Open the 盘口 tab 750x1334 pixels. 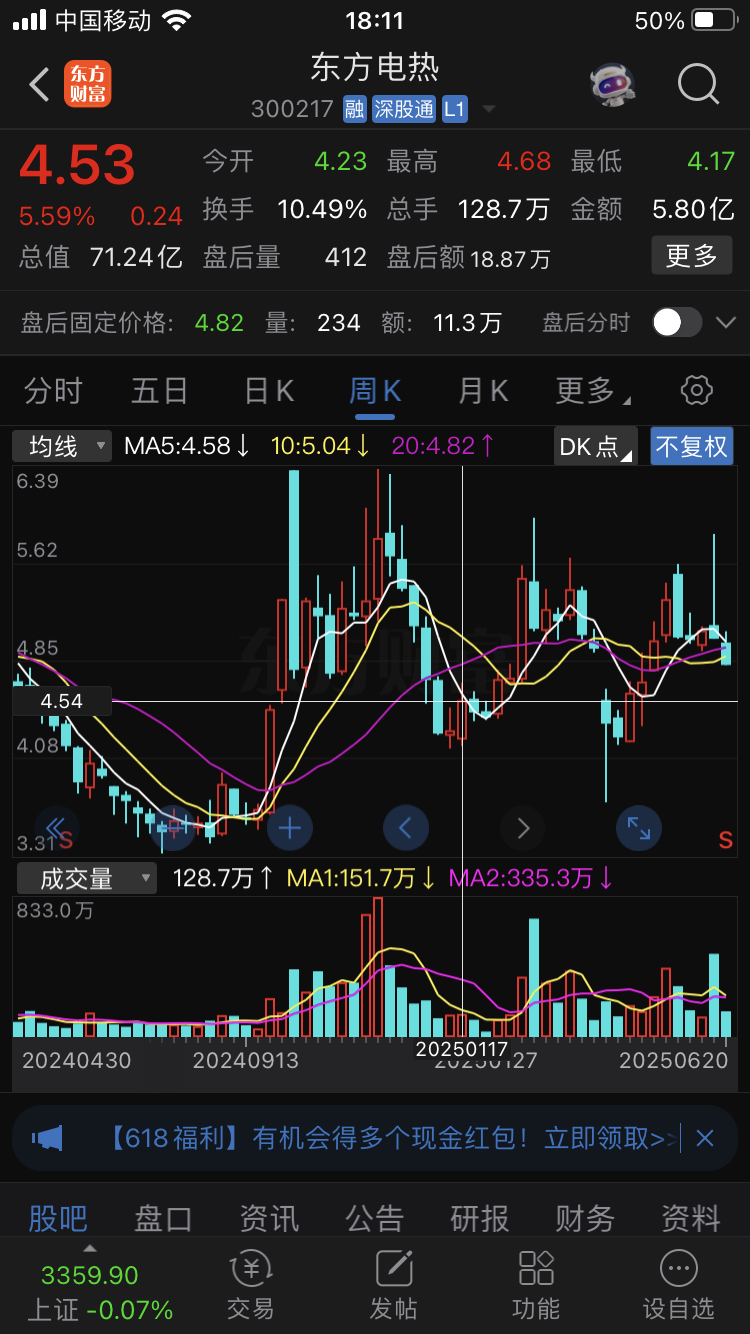click(x=164, y=1218)
